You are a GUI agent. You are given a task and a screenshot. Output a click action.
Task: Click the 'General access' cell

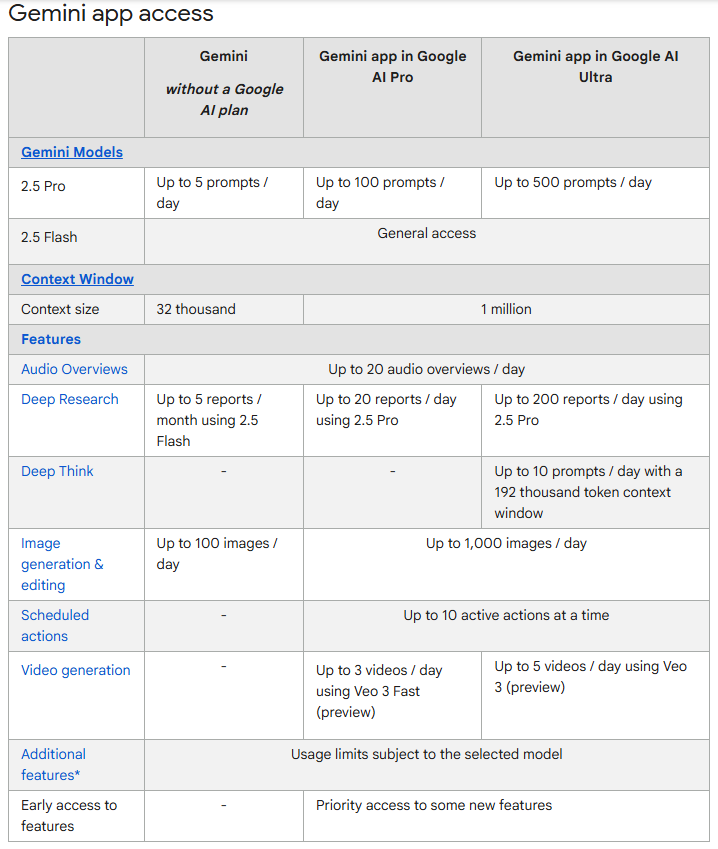click(427, 233)
